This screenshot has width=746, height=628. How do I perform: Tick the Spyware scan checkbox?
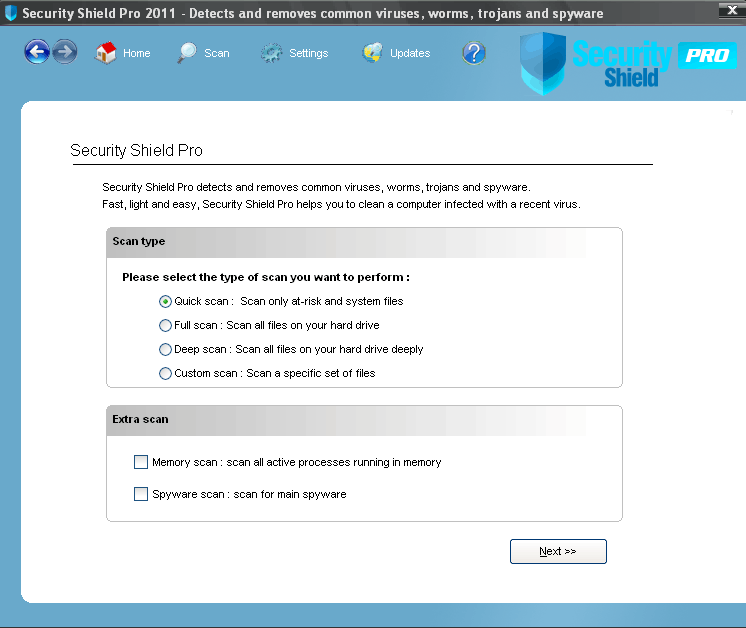141,494
